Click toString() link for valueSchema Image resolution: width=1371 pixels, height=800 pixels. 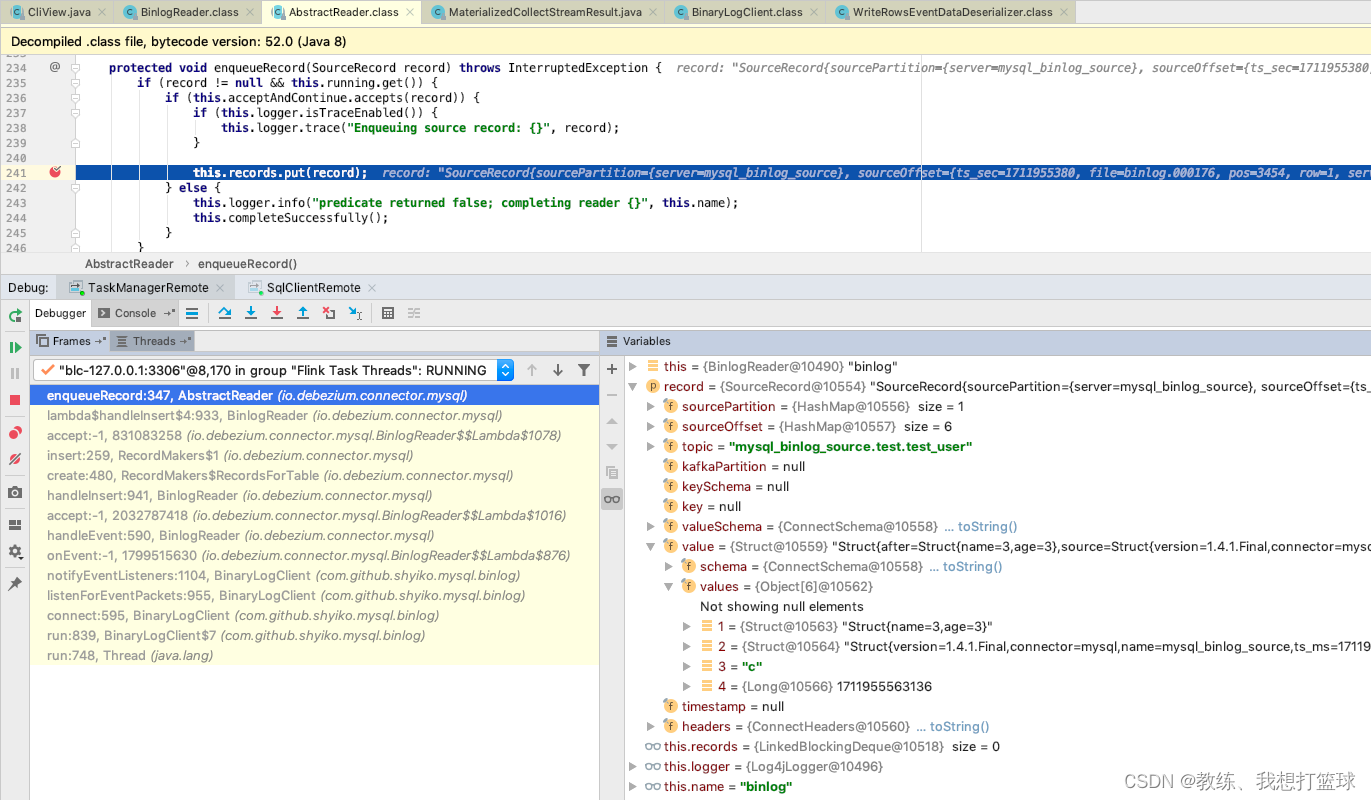987,526
